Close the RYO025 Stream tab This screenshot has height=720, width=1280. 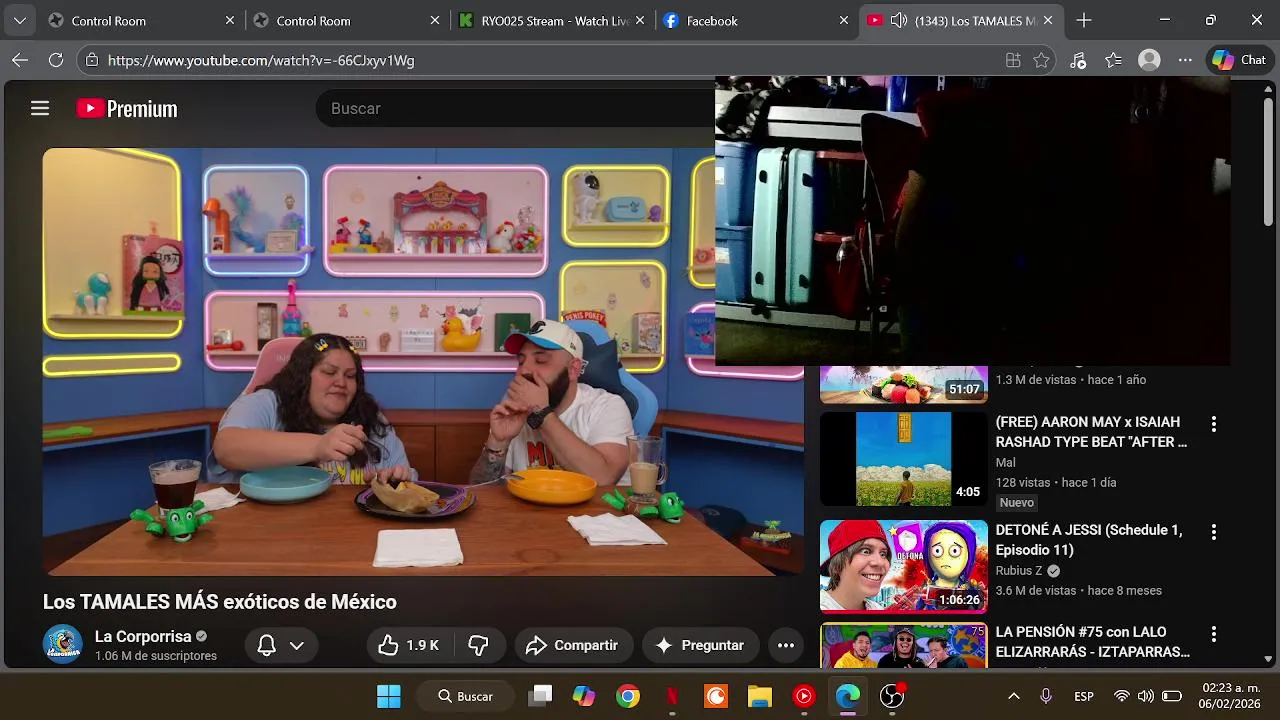[640, 20]
